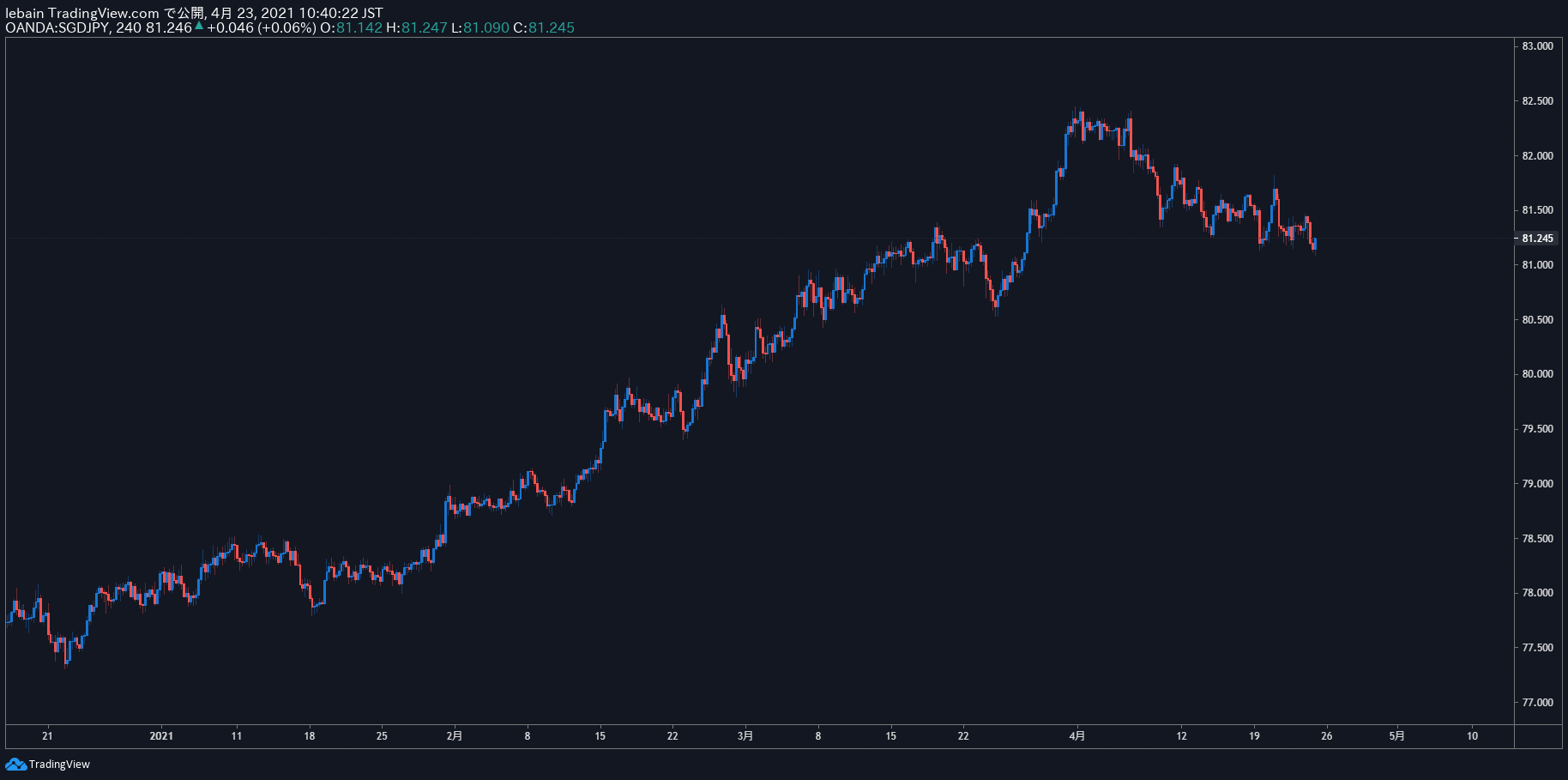Click the TradingView brand text link
Viewport: 1568px width, 780px height.
(x=59, y=765)
